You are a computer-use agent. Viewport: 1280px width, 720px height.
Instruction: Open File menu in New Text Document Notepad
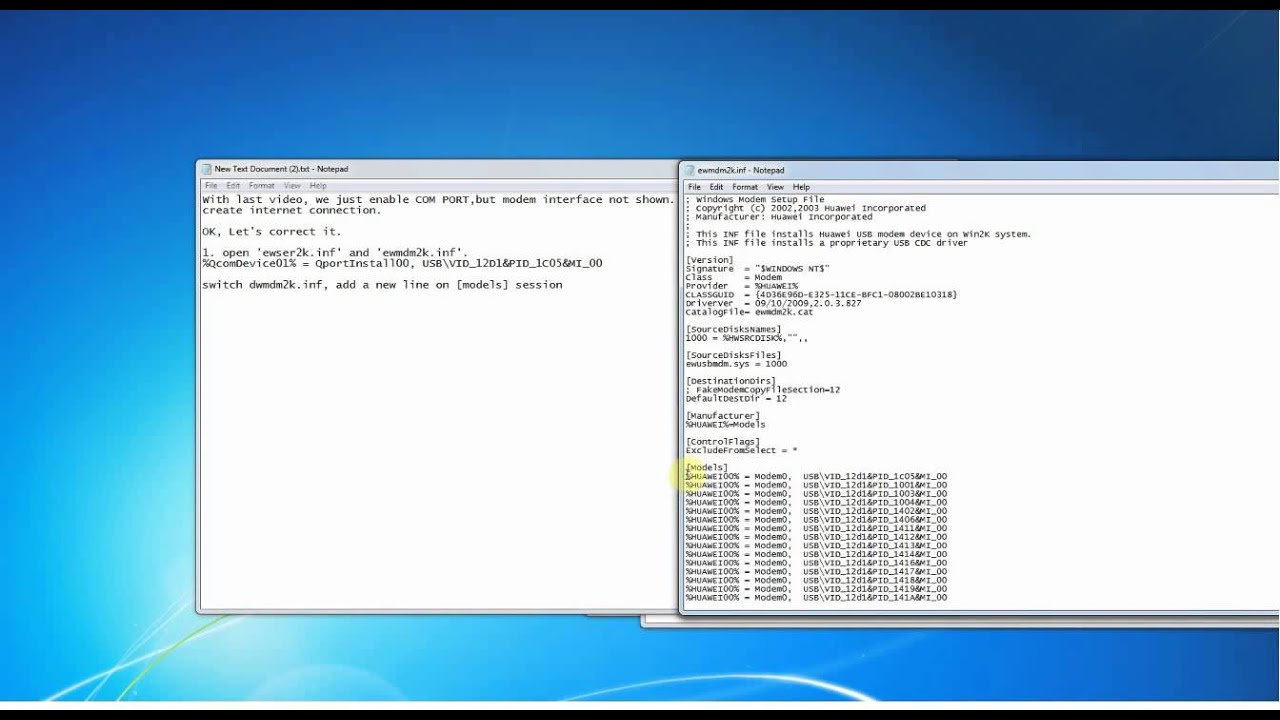coord(211,186)
